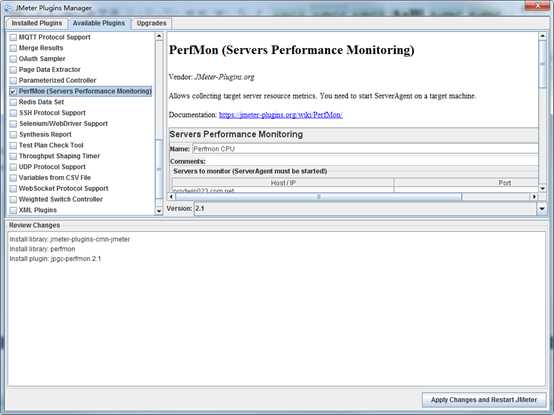Image resolution: width=554 pixels, height=415 pixels.
Task: Select the 'Merge Results' list entry
Action: point(41,48)
